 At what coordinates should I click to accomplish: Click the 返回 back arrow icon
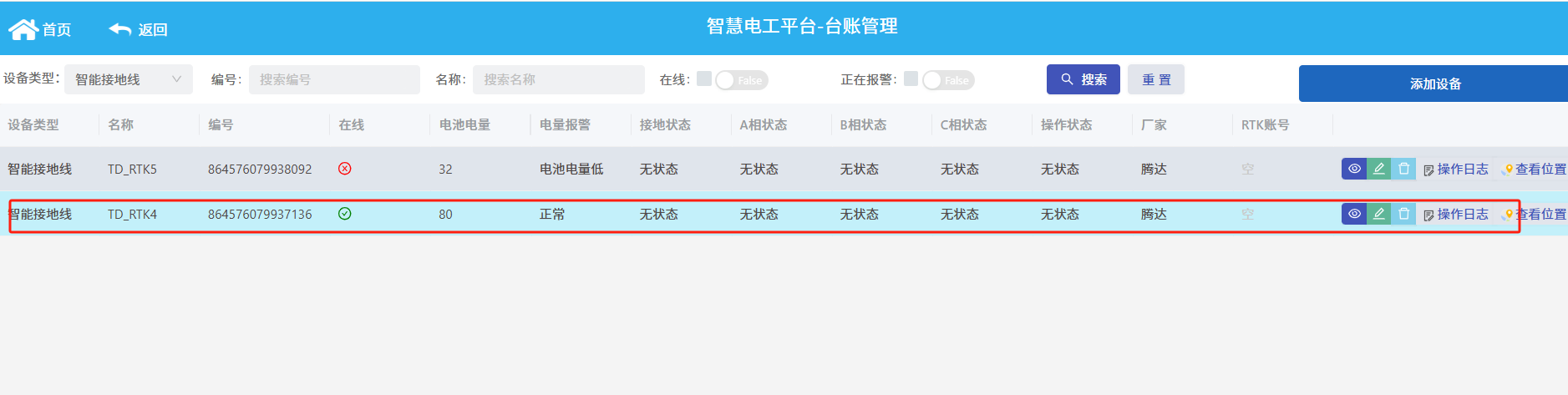[x=120, y=29]
